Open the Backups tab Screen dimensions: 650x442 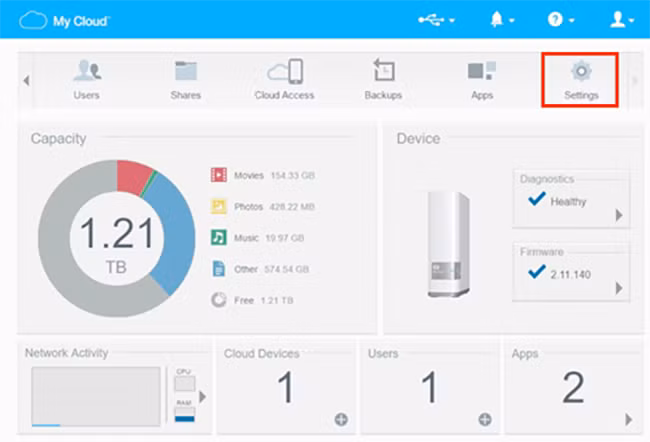[x=383, y=80]
